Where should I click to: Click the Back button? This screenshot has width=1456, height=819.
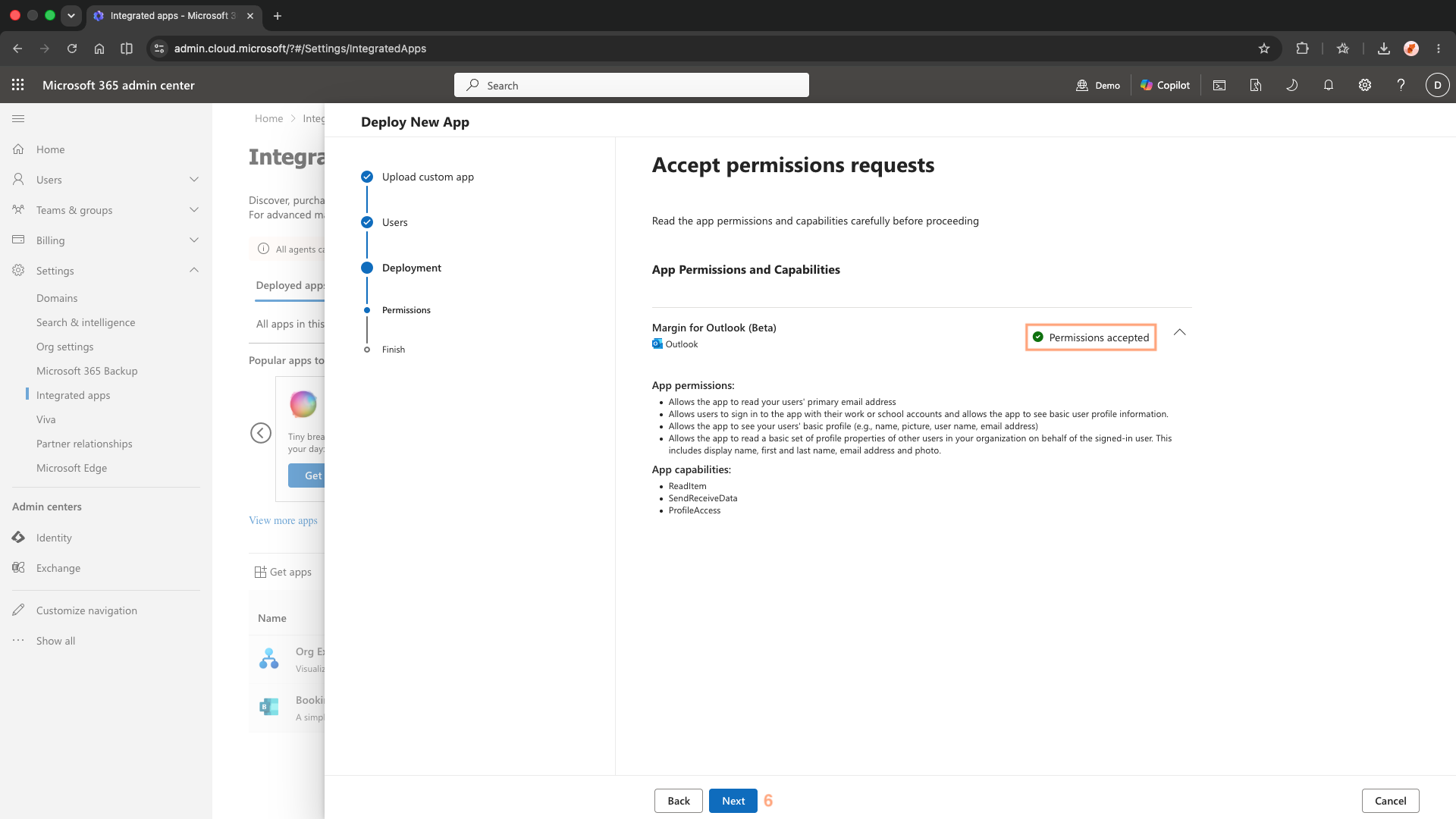pyautogui.click(x=679, y=801)
